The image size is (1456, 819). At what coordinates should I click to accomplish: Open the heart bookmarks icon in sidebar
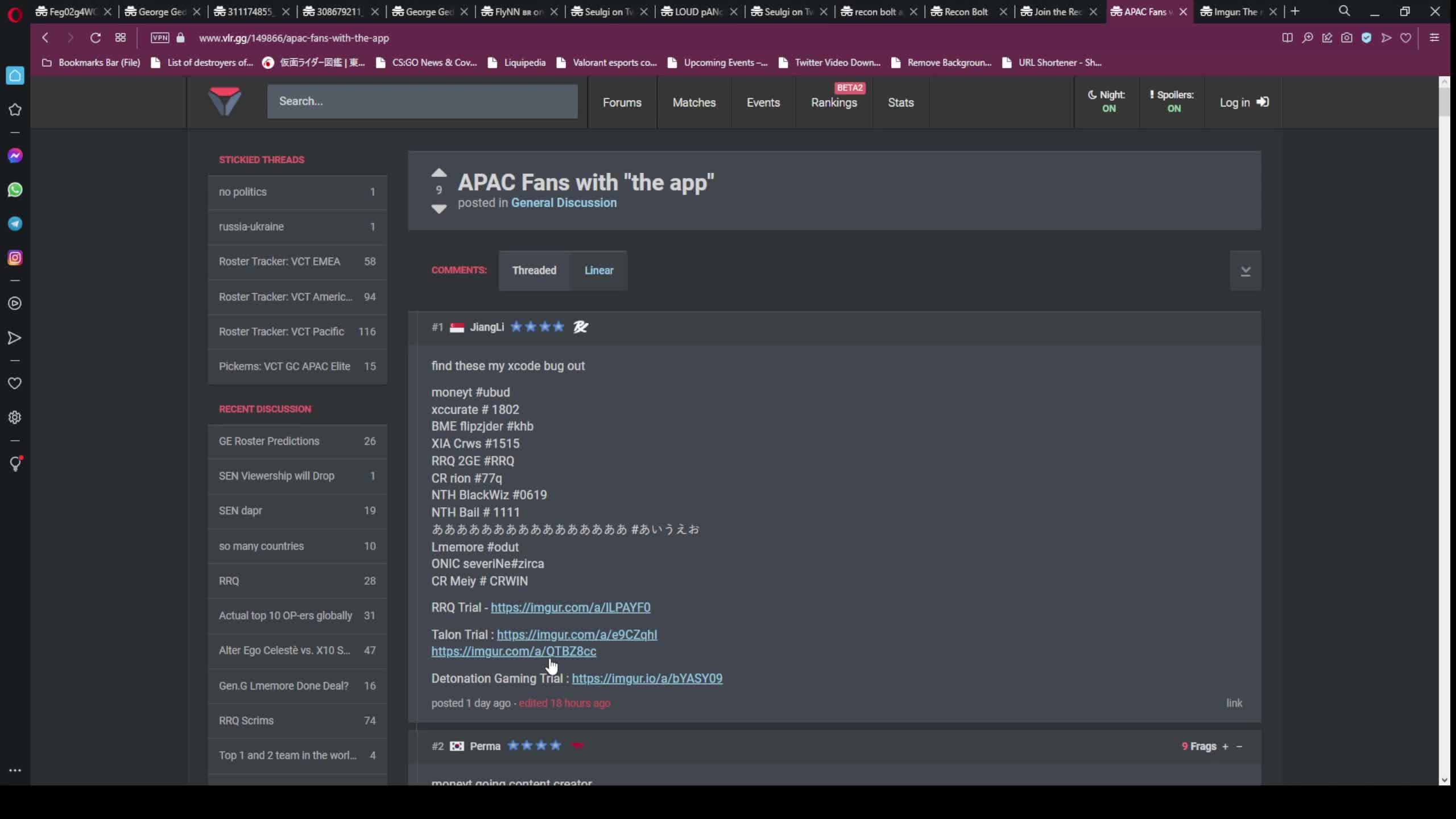(15, 383)
